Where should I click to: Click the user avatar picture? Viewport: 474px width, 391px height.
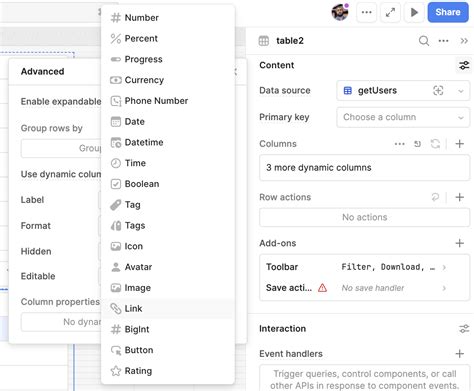point(340,12)
